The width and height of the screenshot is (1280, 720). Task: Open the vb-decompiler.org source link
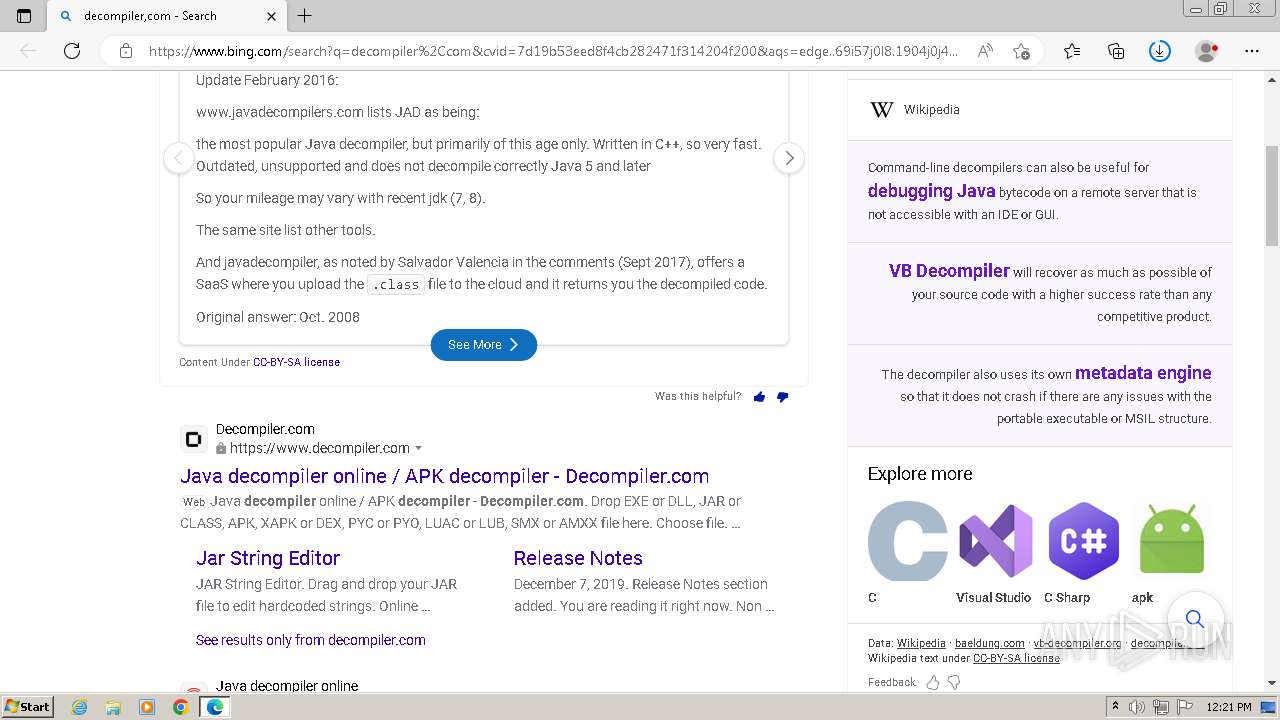click(x=1078, y=643)
